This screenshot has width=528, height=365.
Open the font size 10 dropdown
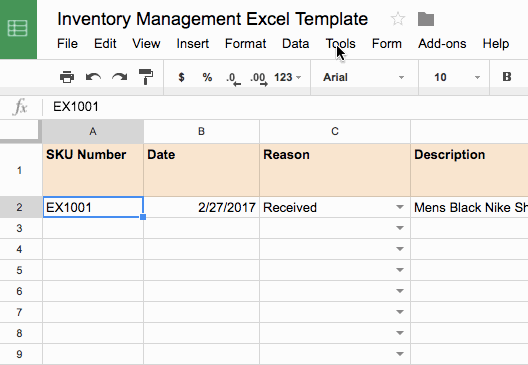(456, 77)
